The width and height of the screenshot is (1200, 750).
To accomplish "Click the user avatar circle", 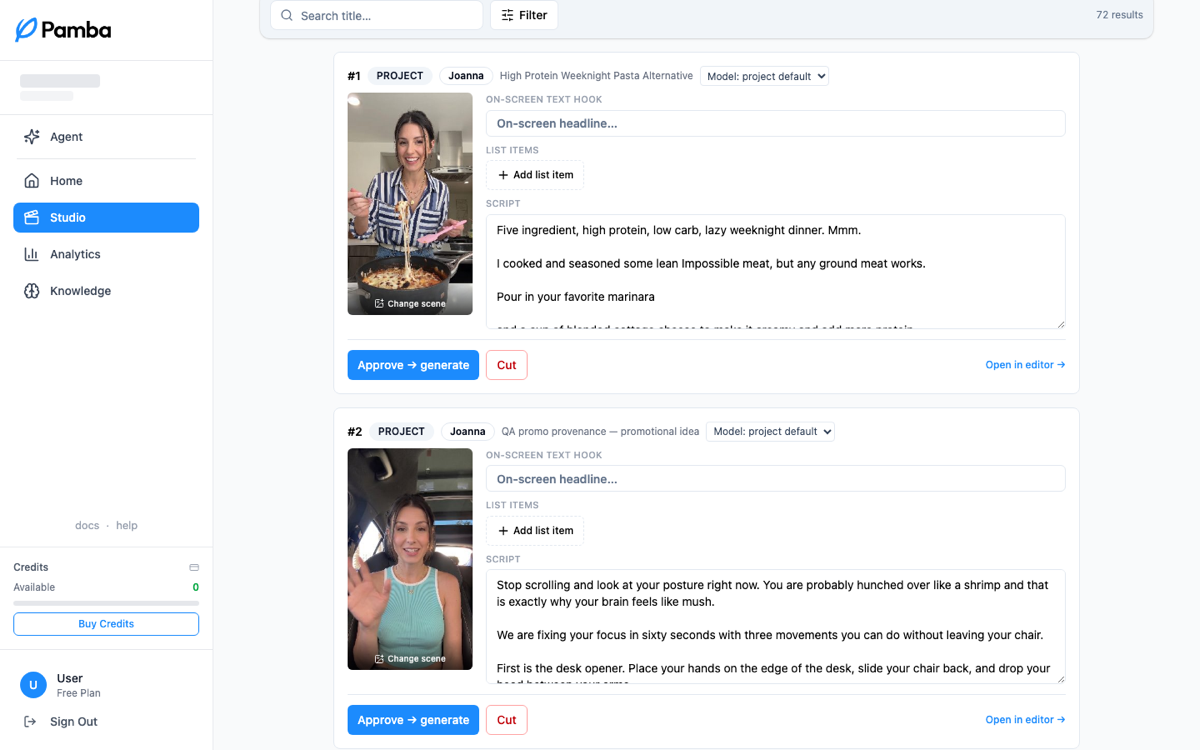I will (x=33, y=685).
